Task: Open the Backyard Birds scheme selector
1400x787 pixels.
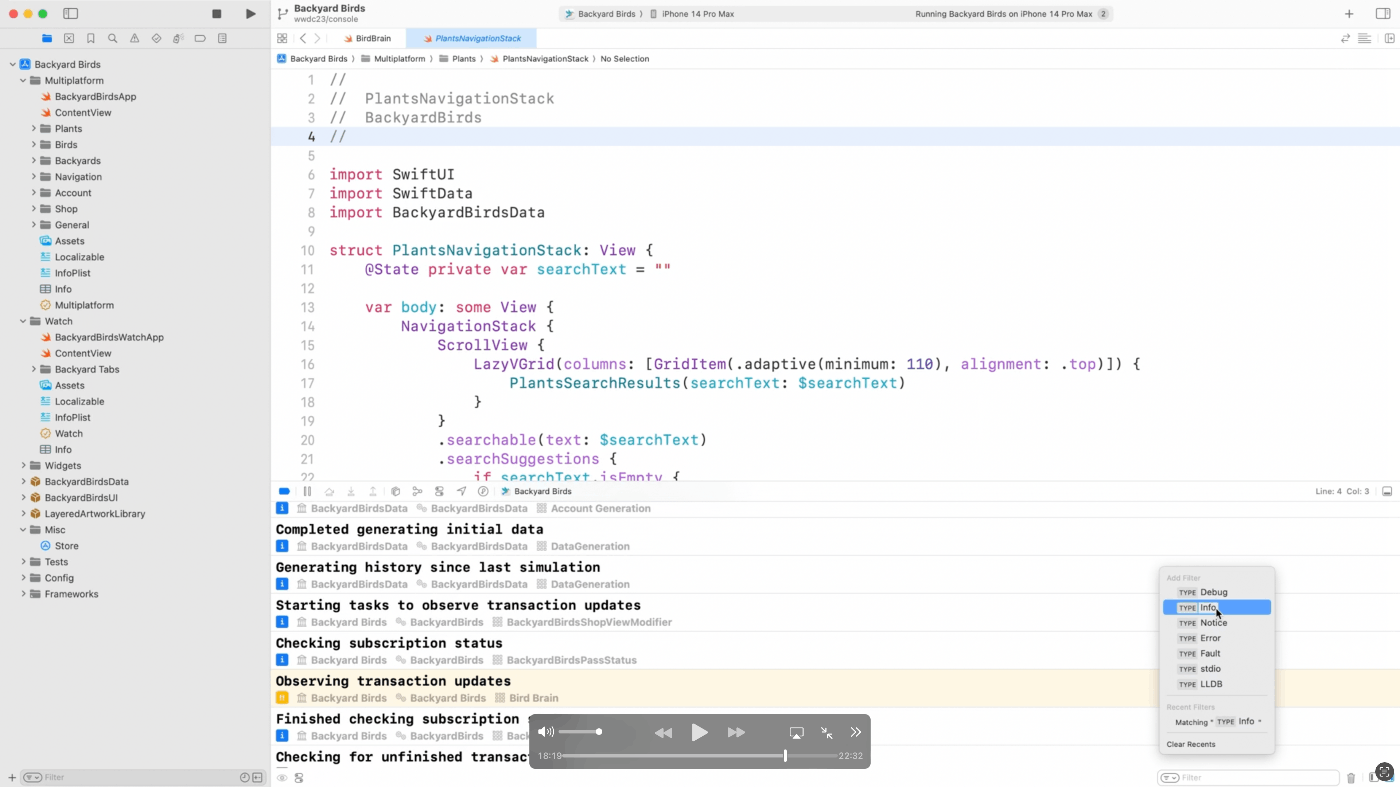Action: click(x=602, y=14)
